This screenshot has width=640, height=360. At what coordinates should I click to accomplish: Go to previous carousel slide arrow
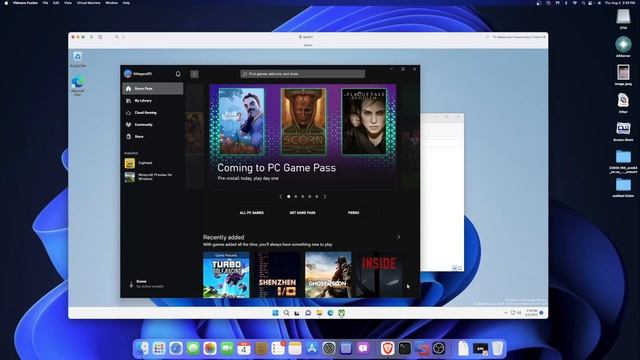(280, 196)
